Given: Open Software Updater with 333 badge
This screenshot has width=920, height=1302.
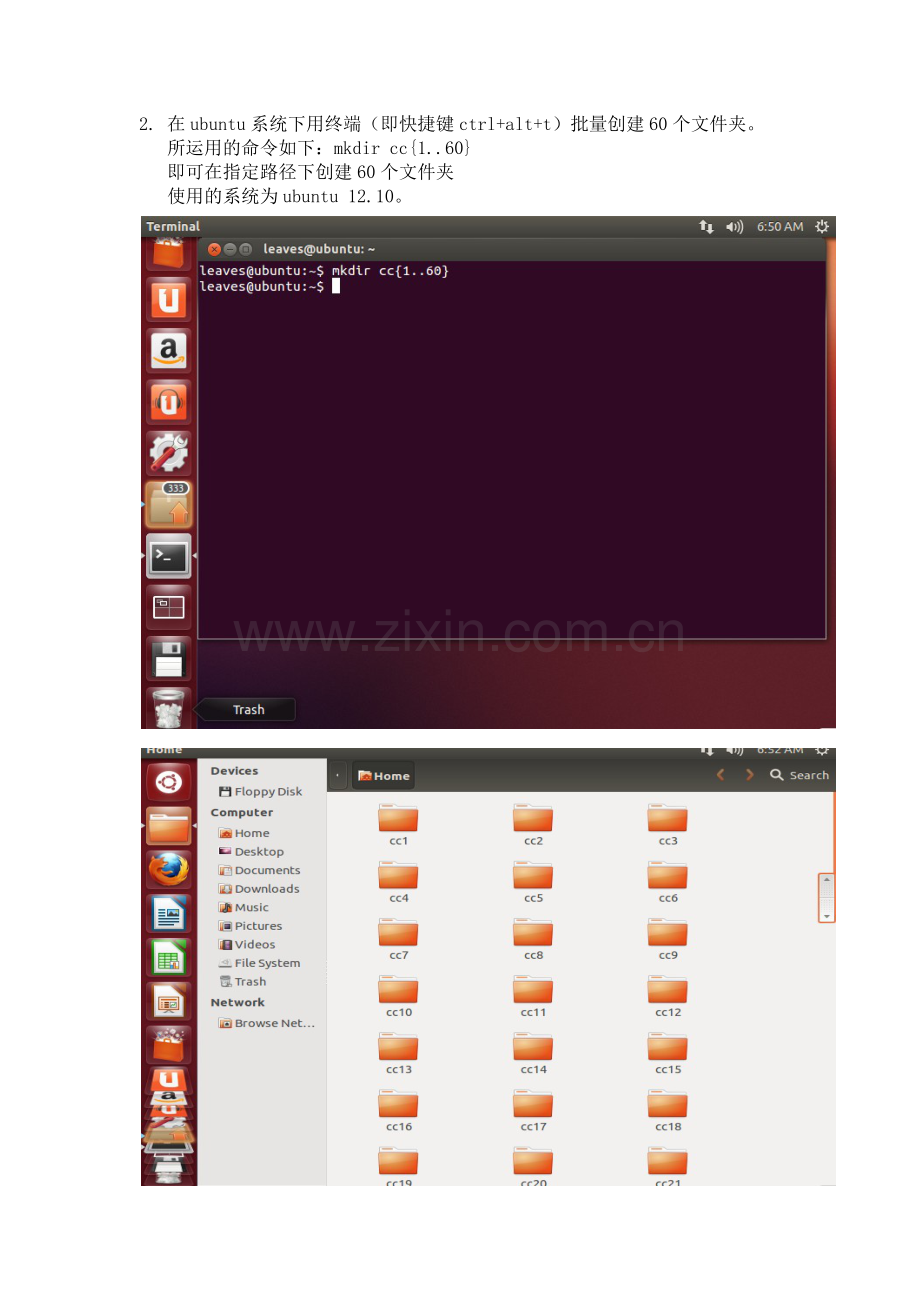Looking at the screenshot, I should click(168, 504).
